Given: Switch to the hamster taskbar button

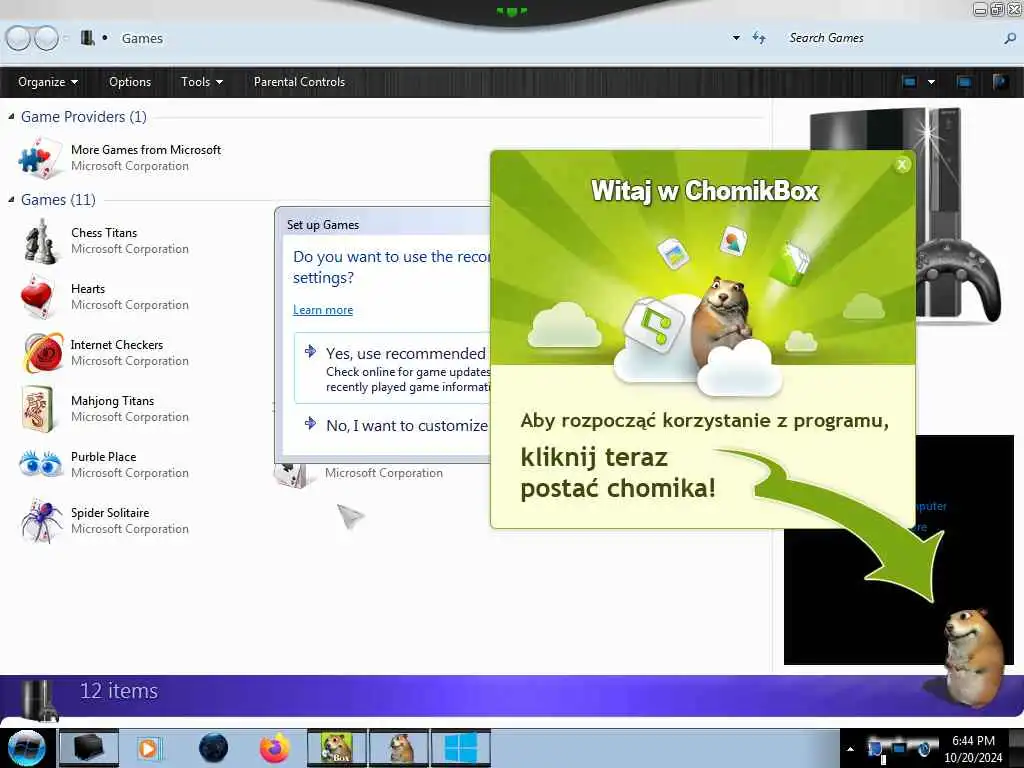Looking at the screenshot, I should coord(399,748).
